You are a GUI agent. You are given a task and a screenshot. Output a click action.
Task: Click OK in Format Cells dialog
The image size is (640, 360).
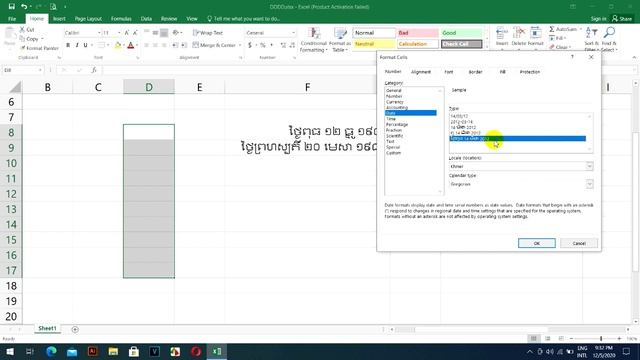537,243
